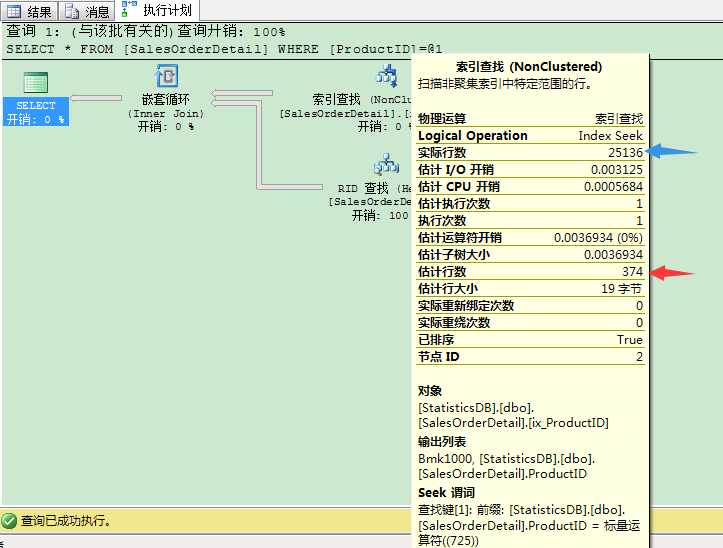Viewport: 723px width, 548px height.
Task: Click the RID 查找 operator label
Action: click(373, 188)
